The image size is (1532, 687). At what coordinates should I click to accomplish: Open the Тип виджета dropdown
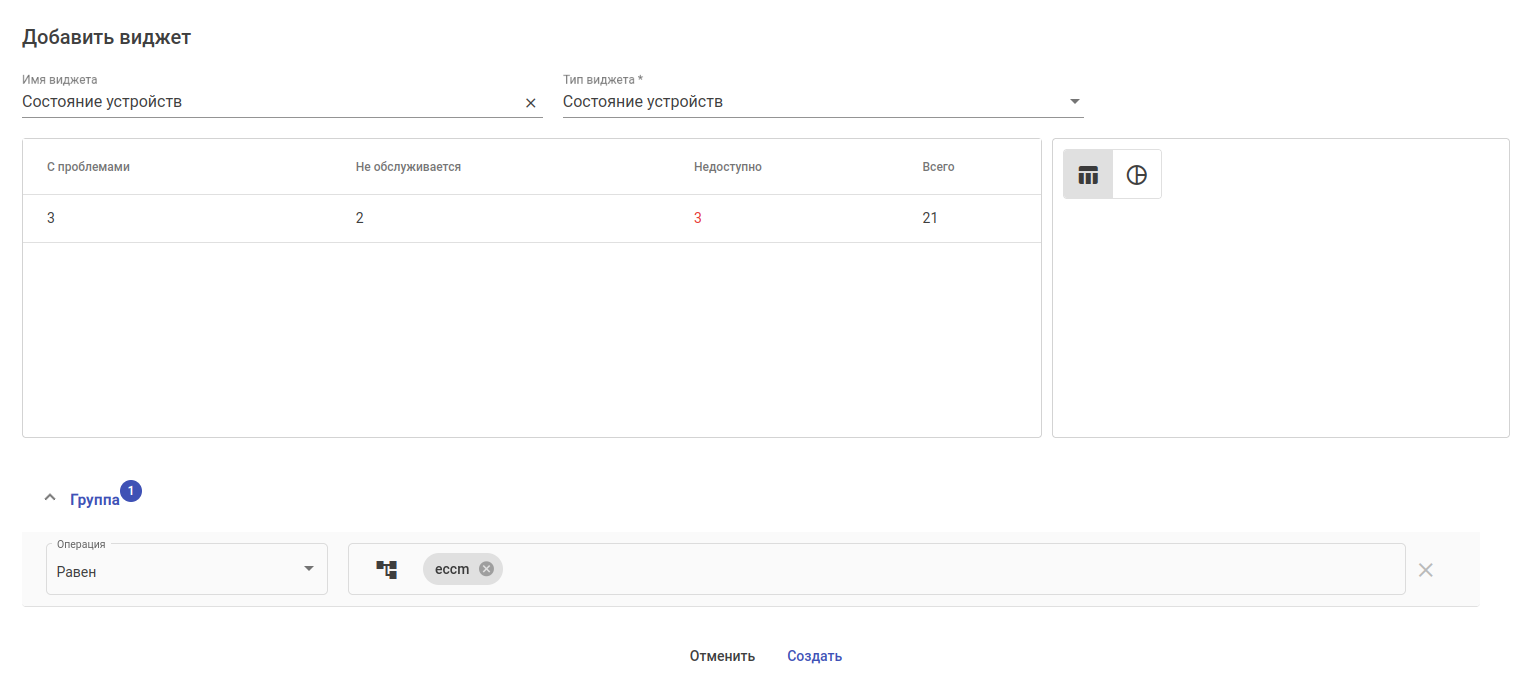click(1075, 102)
